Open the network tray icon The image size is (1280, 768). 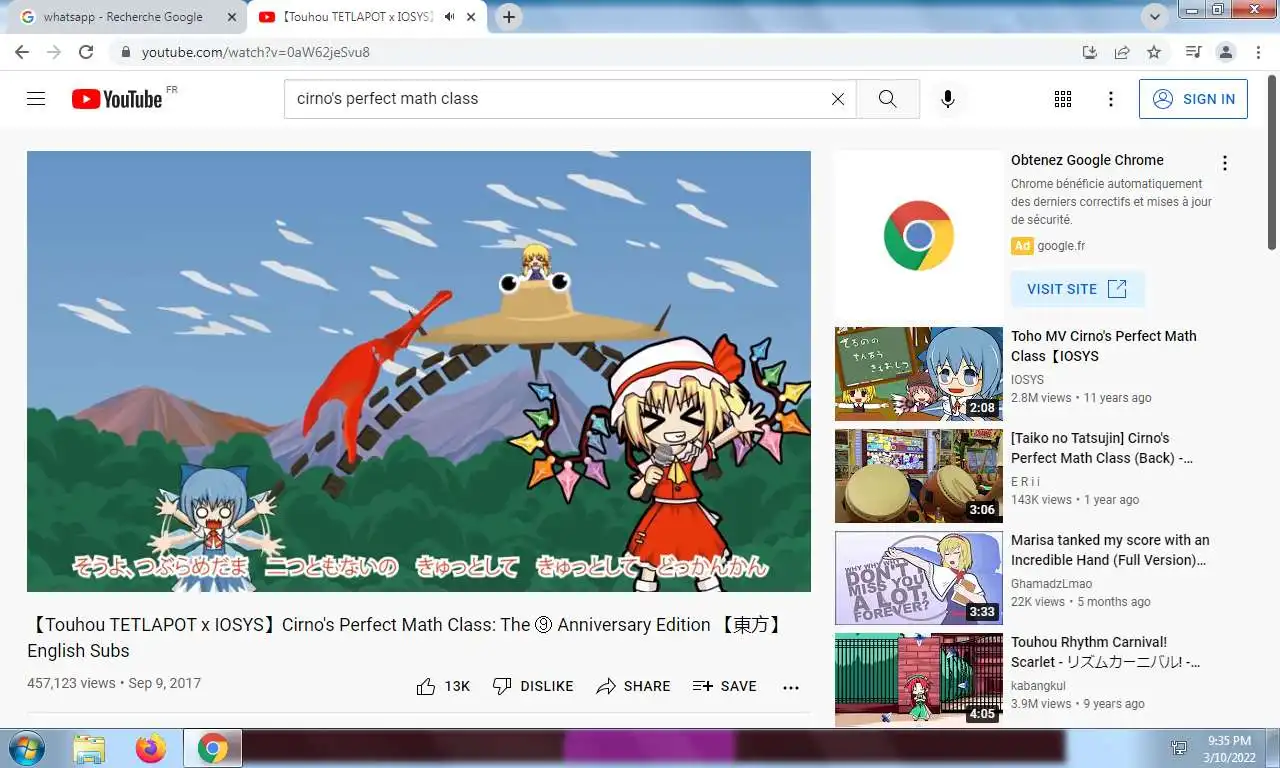point(1179,749)
